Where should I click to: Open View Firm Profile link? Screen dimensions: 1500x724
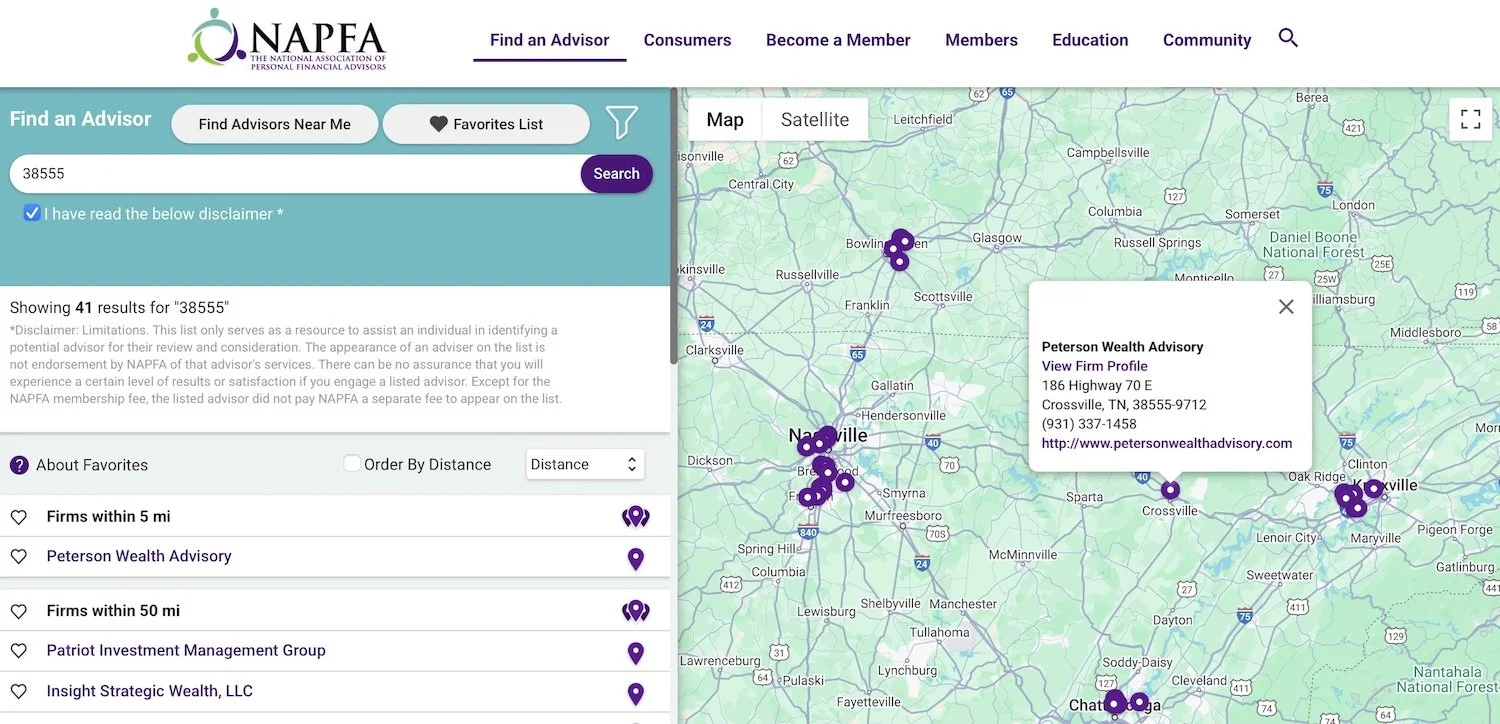[1094, 366]
